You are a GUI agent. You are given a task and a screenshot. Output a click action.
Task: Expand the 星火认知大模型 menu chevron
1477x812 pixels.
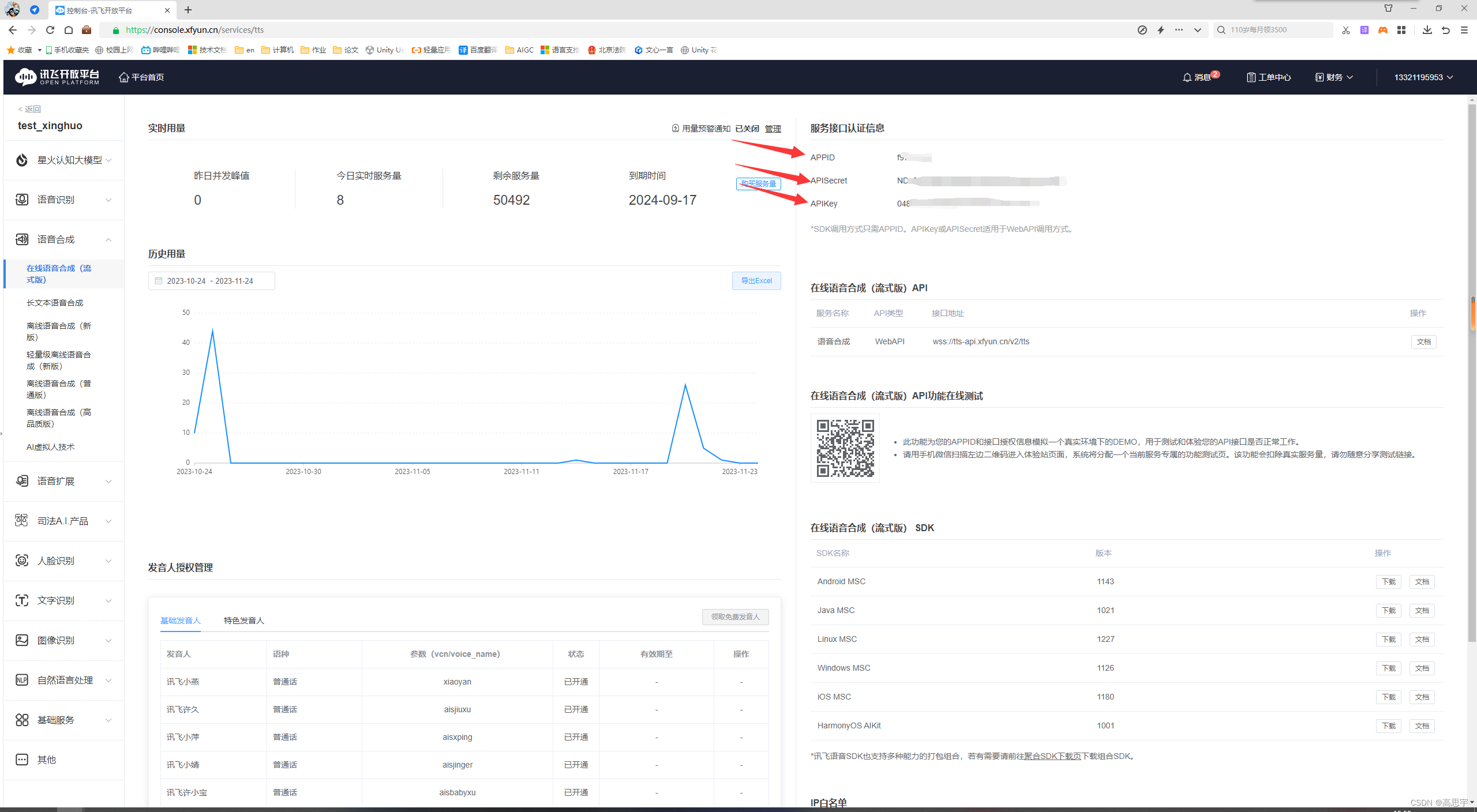pyautogui.click(x=108, y=160)
